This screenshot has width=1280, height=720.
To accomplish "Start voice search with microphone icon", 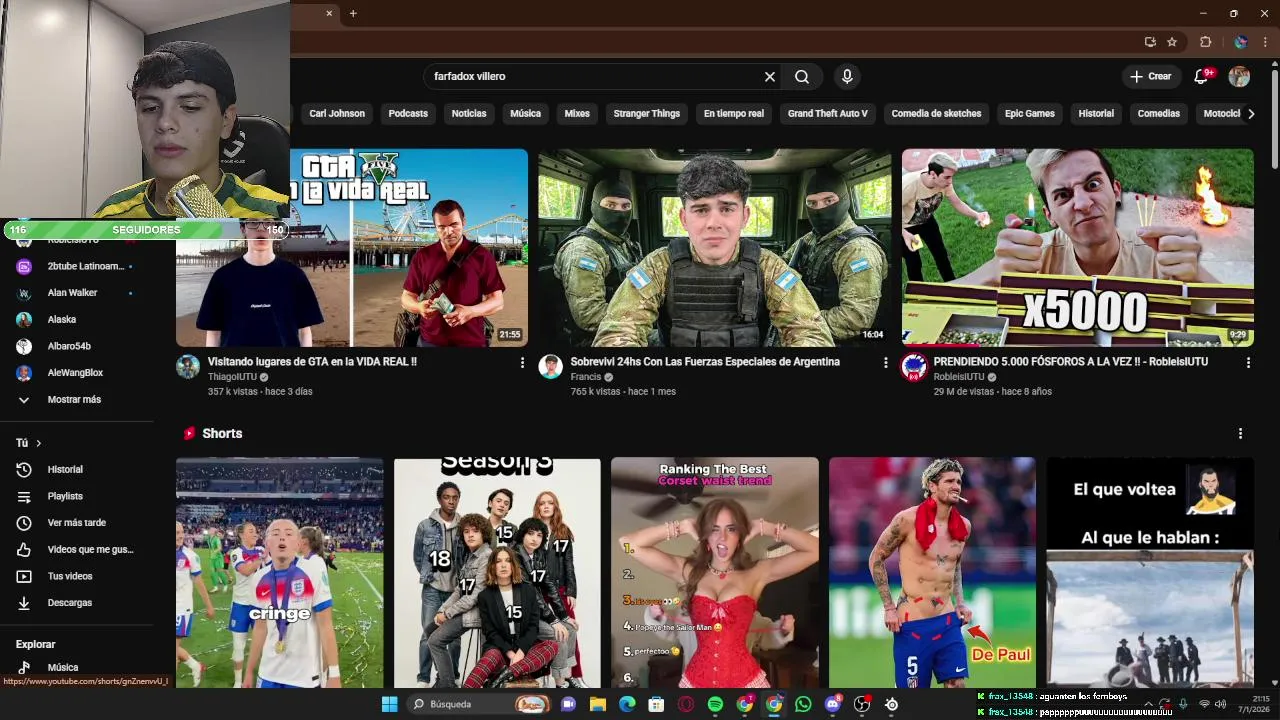I will click(x=847, y=76).
